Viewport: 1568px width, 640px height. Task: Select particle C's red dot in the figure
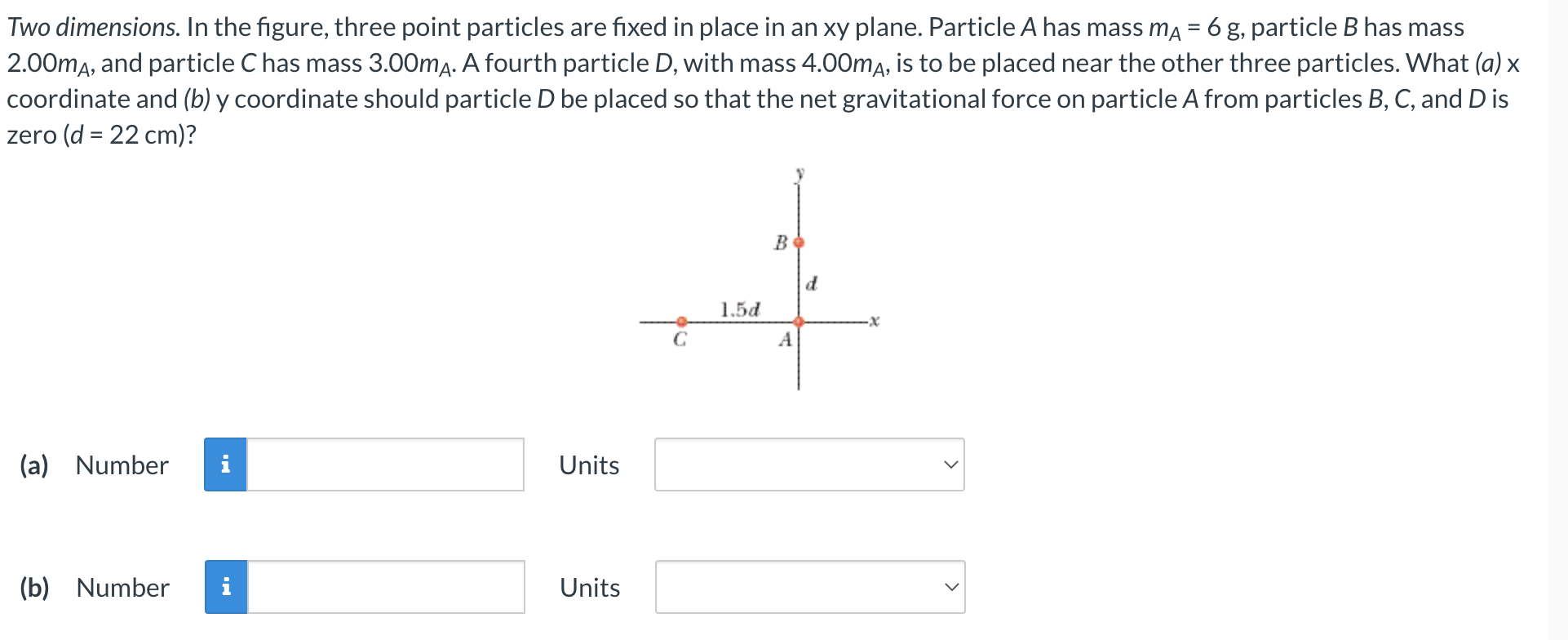coord(681,322)
